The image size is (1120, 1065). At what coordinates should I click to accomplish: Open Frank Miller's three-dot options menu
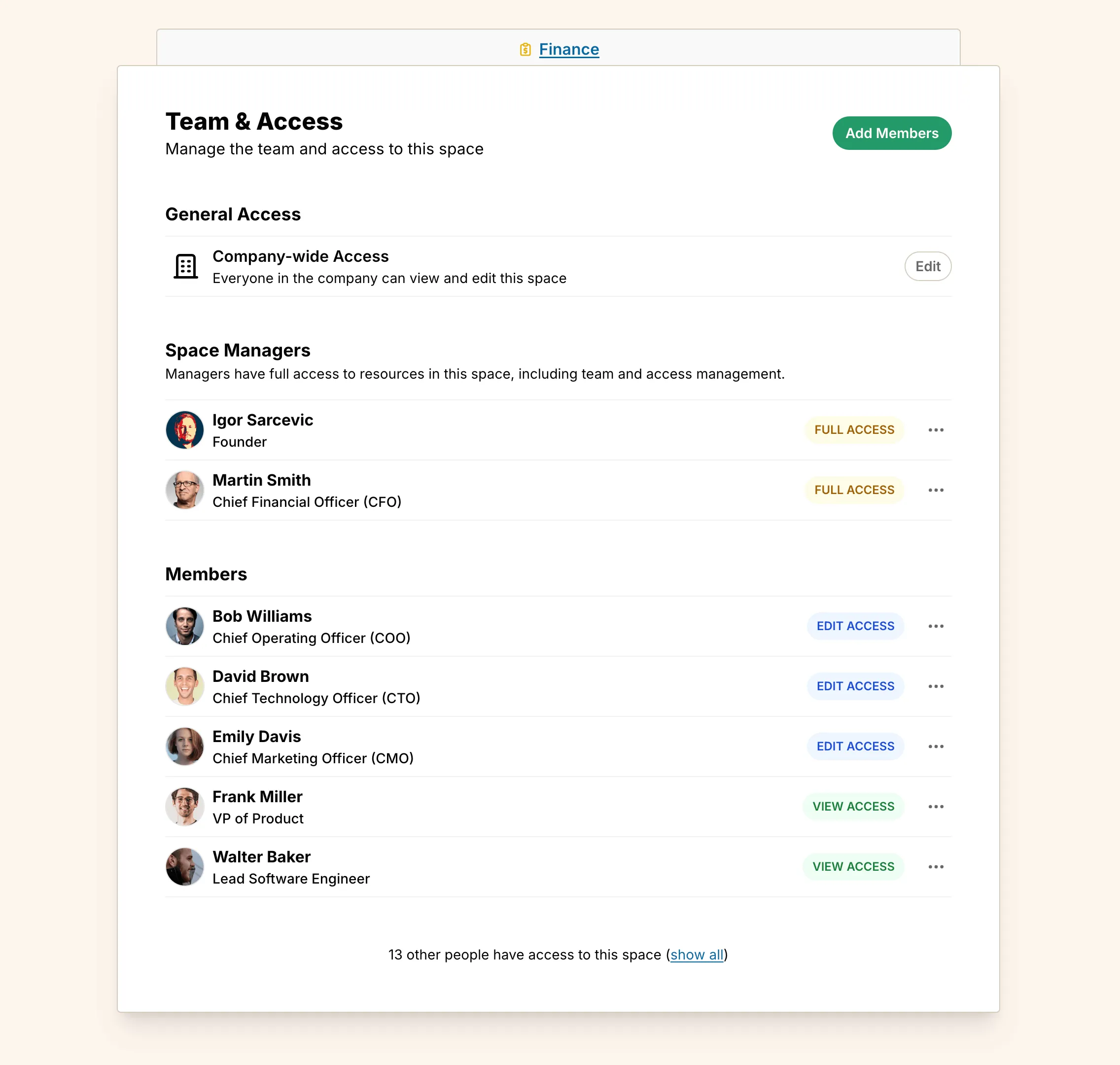[x=936, y=807]
